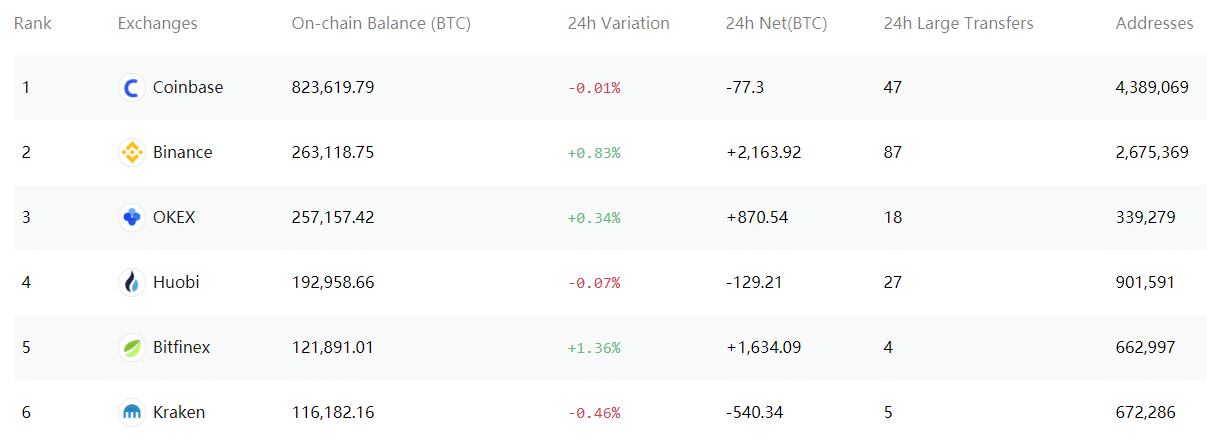Select Coinbase's 4,389,069 addresses value
1207x444 pixels.
(x=1152, y=88)
